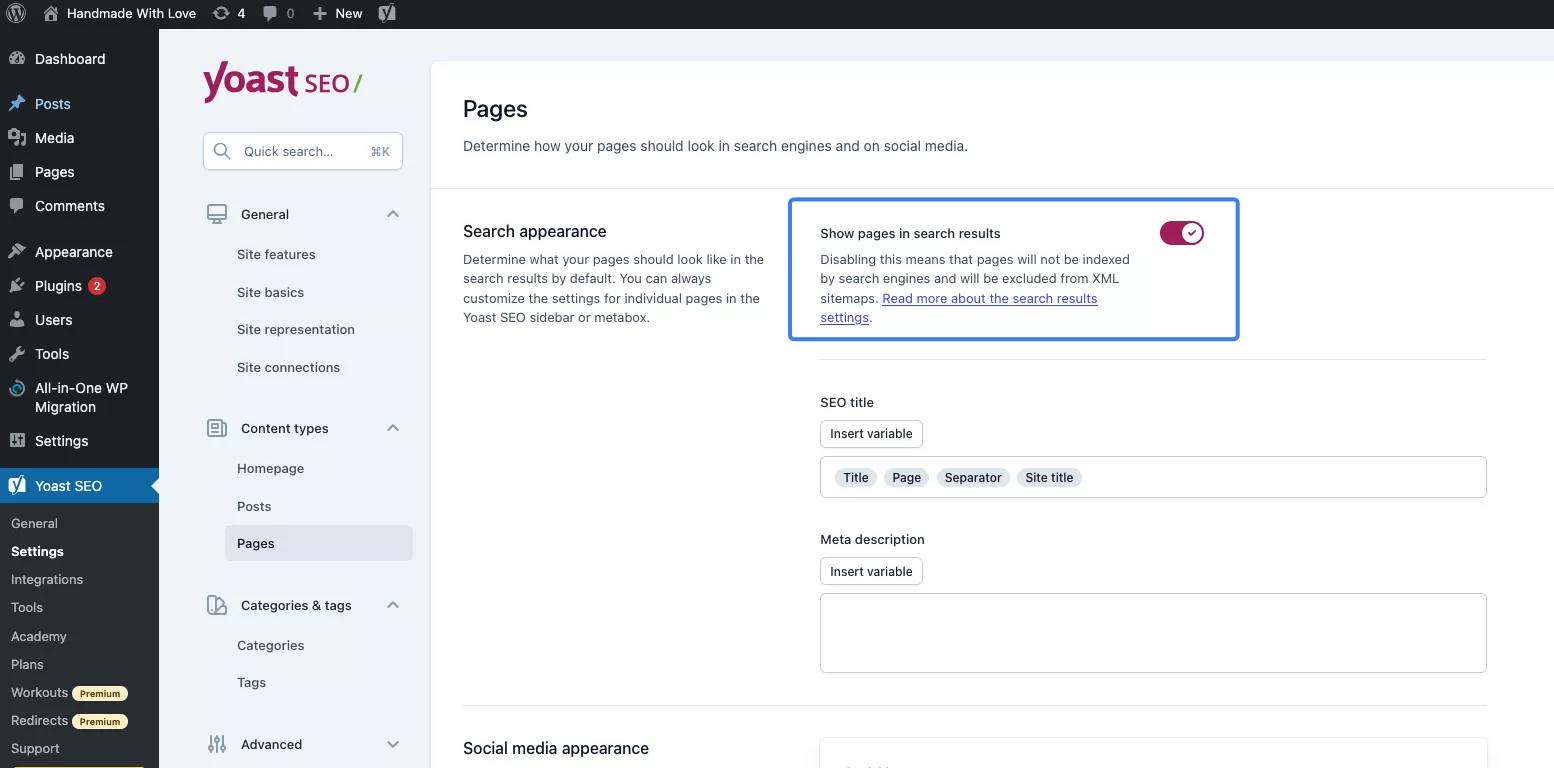
Task: Toggle Show pages in search results switch
Action: (x=1181, y=233)
